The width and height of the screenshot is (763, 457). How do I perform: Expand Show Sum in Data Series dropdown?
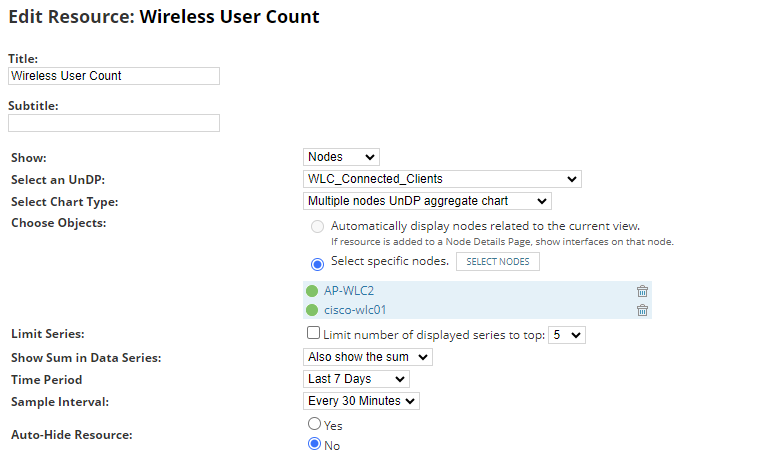(x=368, y=357)
